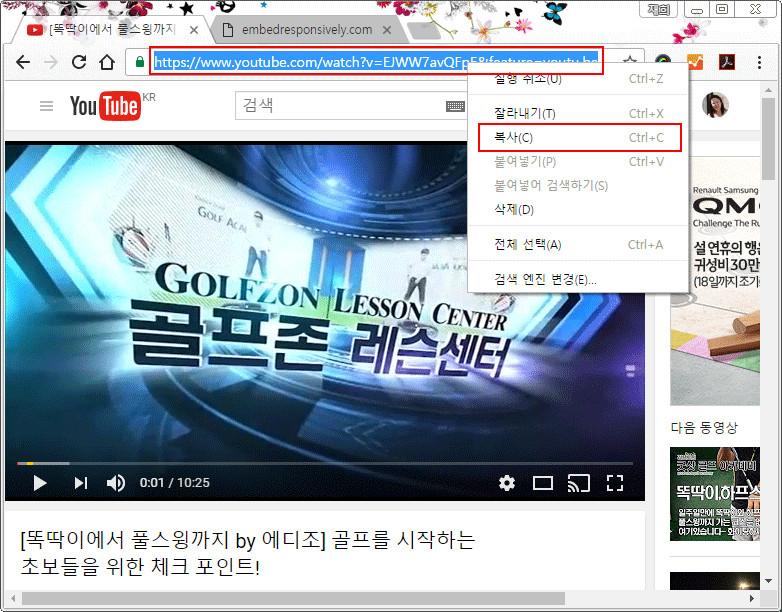This screenshot has height=612, width=782.
Task: Open the YouTube hamburger guide menu
Action: coord(46,106)
